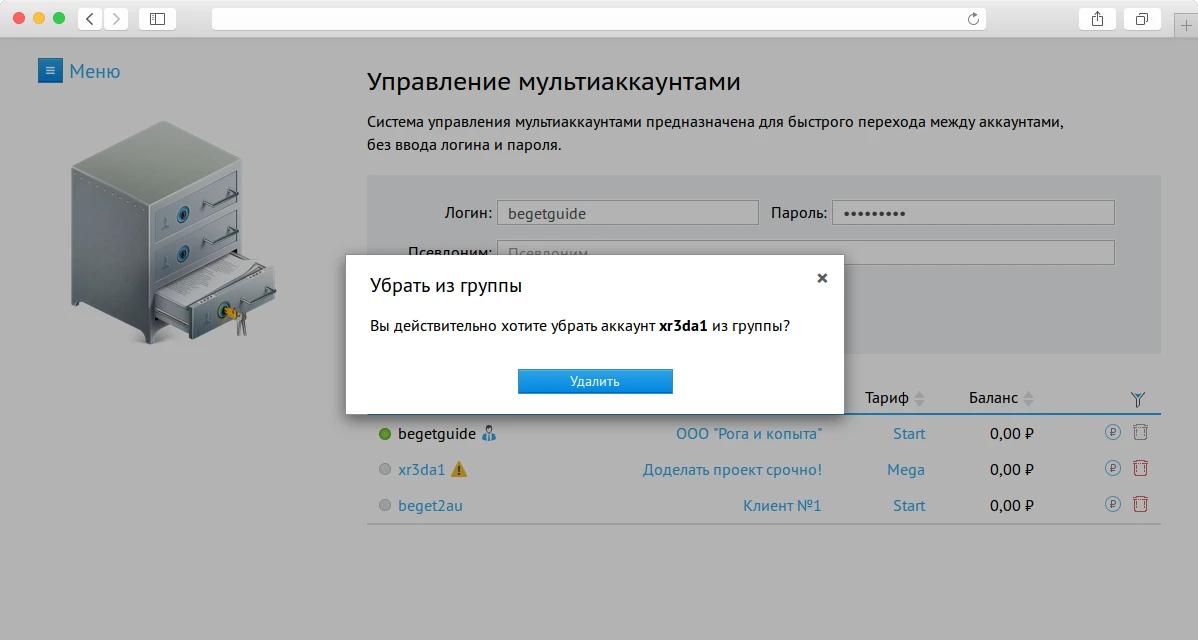Click the ruble payment icon for begetguide
The width and height of the screenshot is (1198, 640).
point(1113,434)
